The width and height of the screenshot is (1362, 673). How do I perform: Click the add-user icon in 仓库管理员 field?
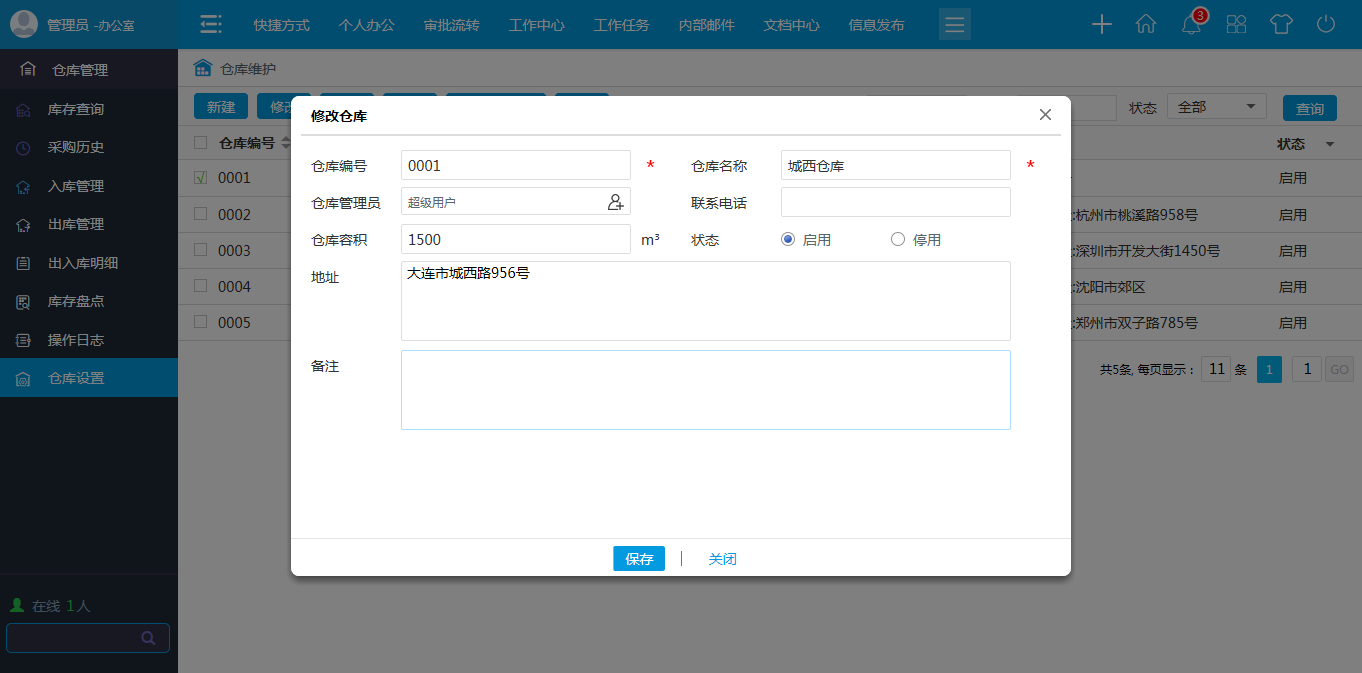tap(616, 202)
